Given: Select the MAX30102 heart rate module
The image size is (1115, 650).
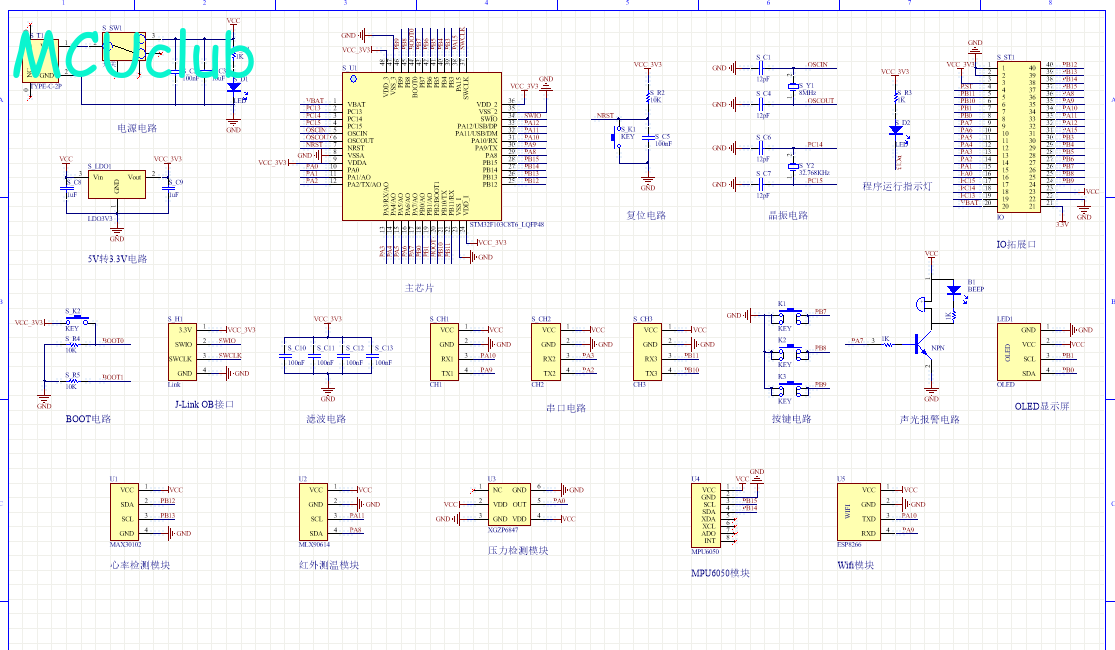Looking at the screenshot, I should coord(127,512).
